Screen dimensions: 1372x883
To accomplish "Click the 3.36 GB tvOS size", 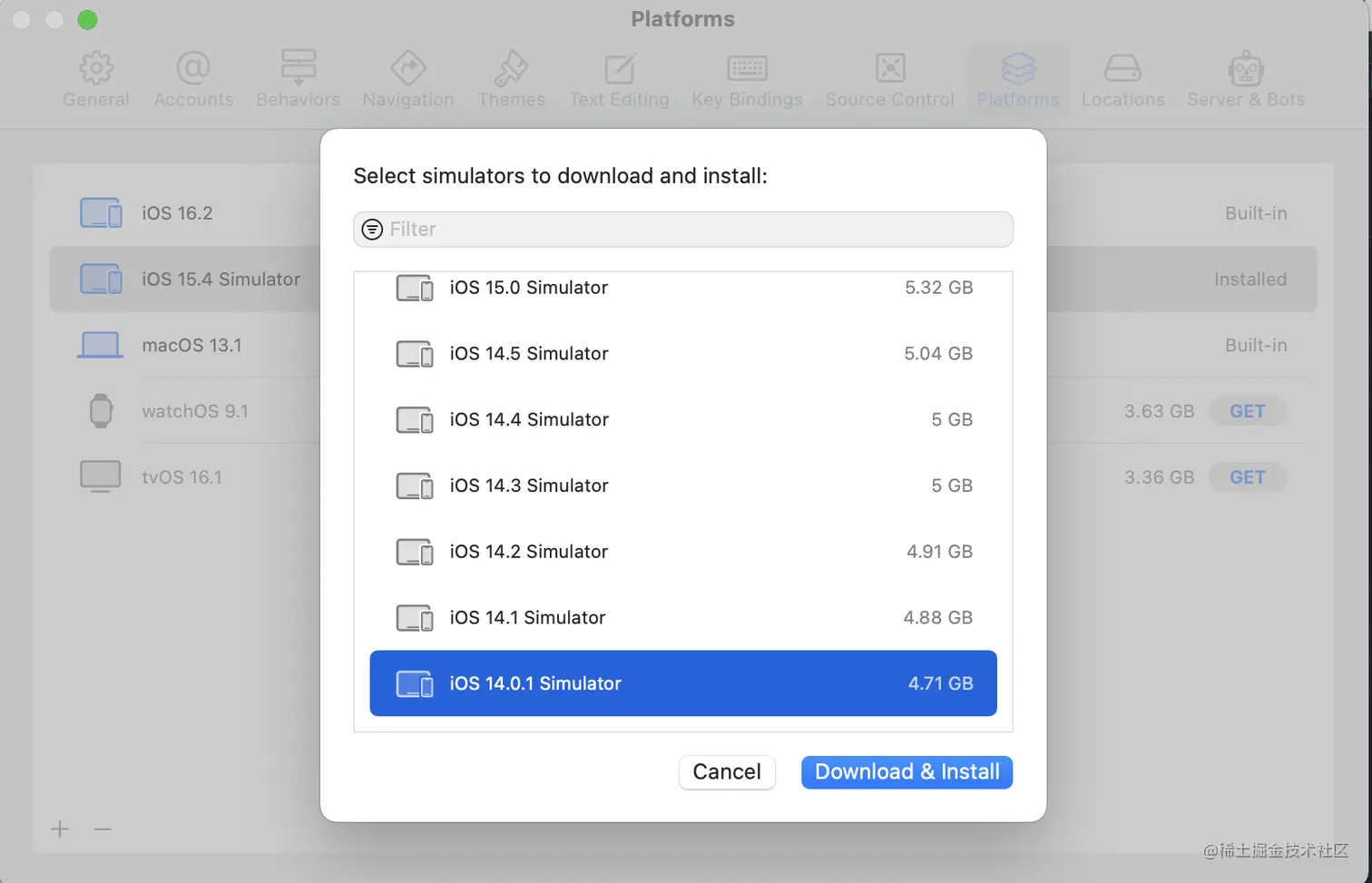I will coord(1159,477).
